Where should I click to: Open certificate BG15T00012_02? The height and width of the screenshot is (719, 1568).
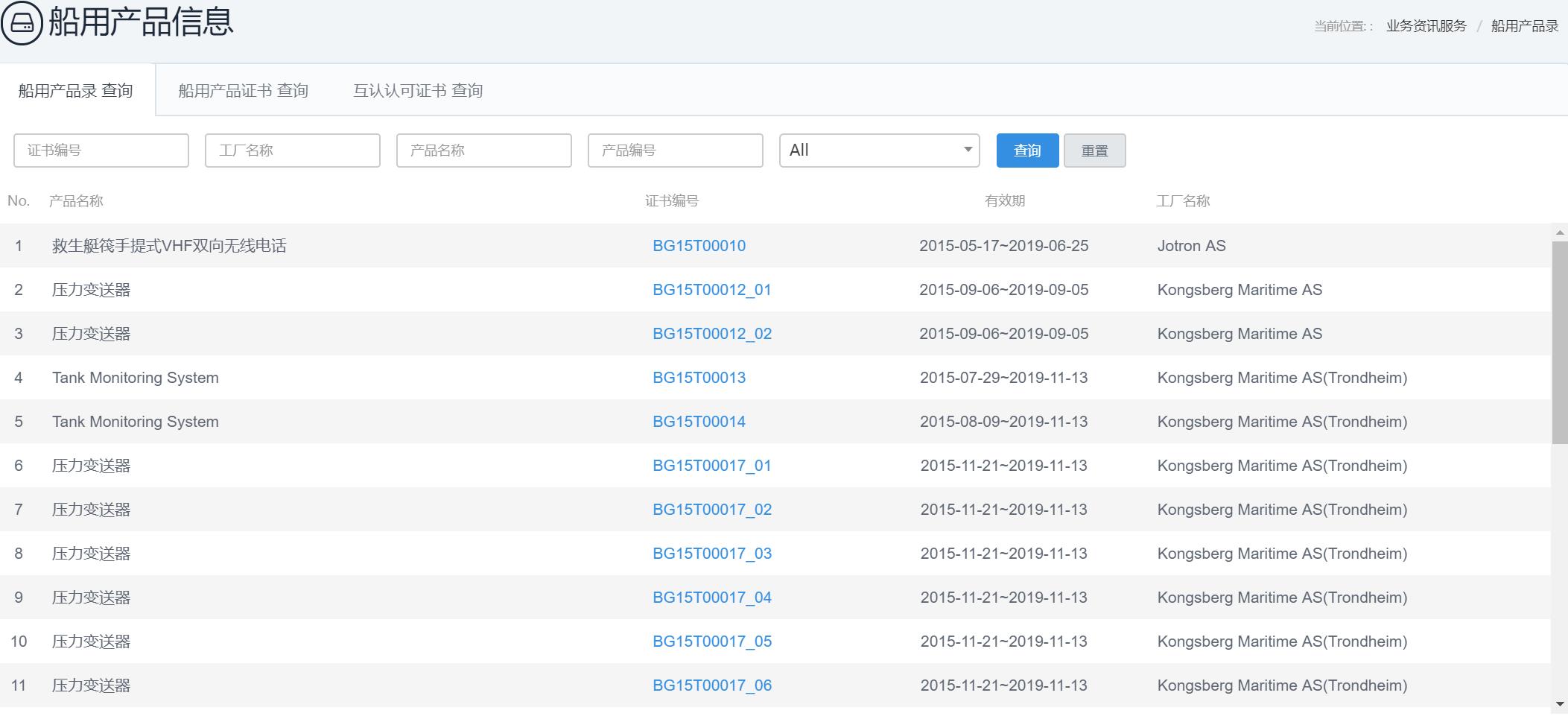click(x=712, y=334)
